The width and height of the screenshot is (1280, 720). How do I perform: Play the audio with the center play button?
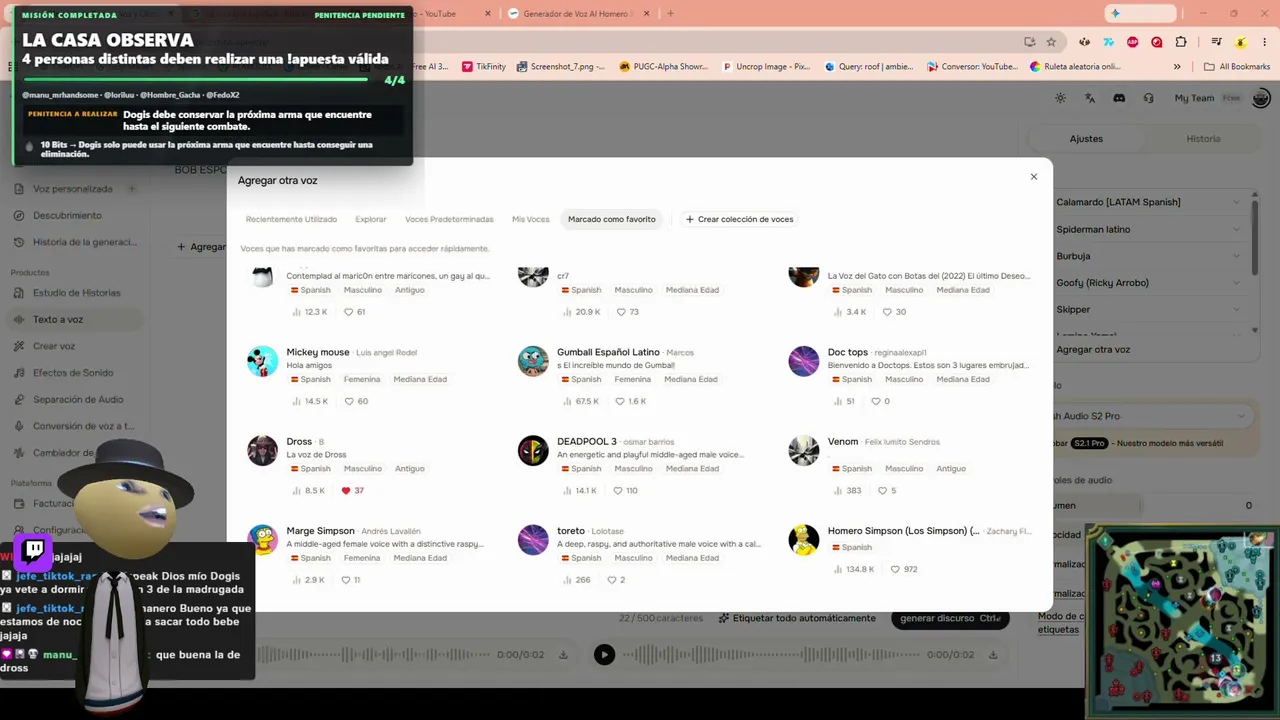click(604, 655)
